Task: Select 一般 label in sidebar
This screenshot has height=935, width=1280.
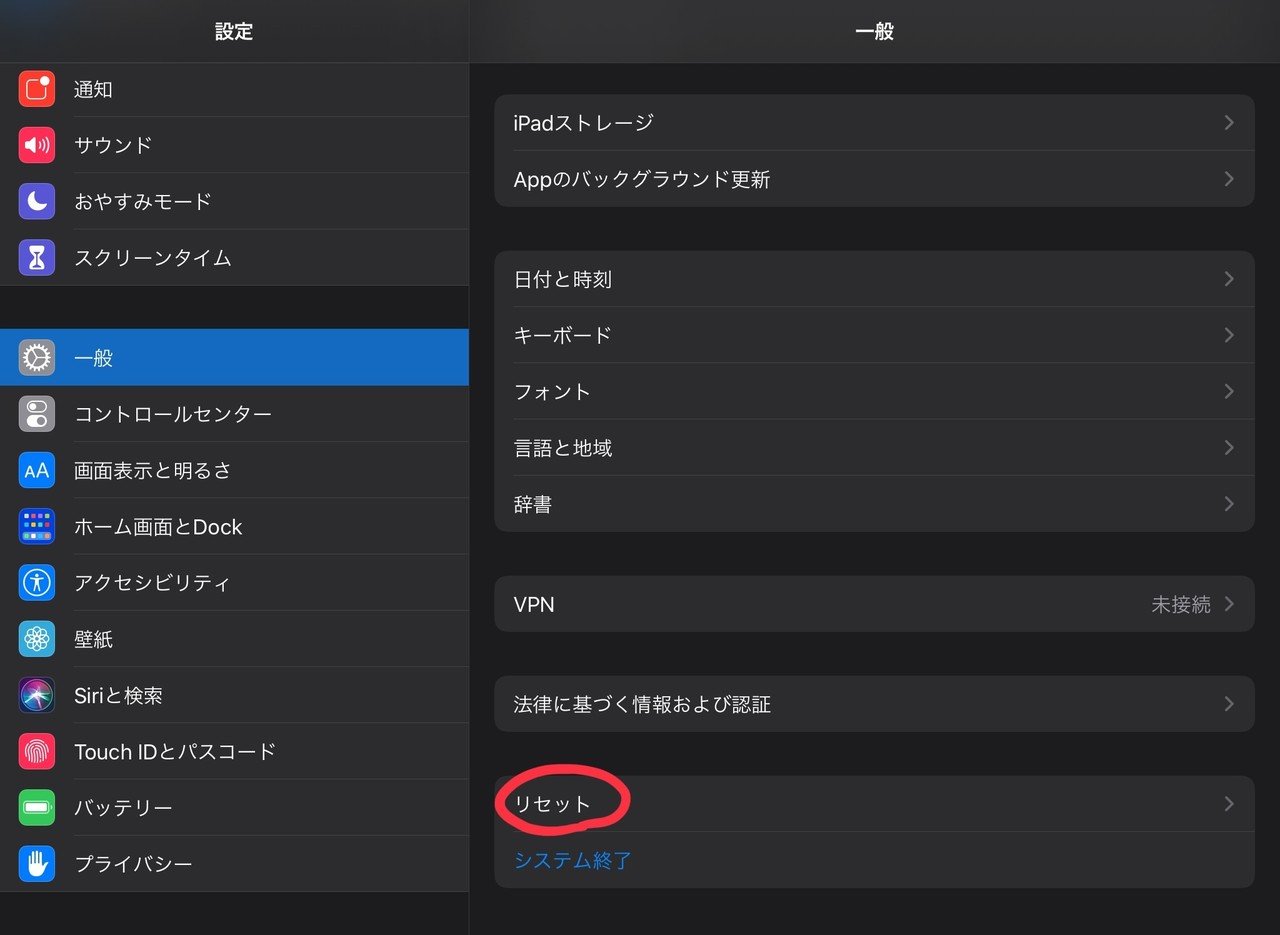Action: click(93, 358)
